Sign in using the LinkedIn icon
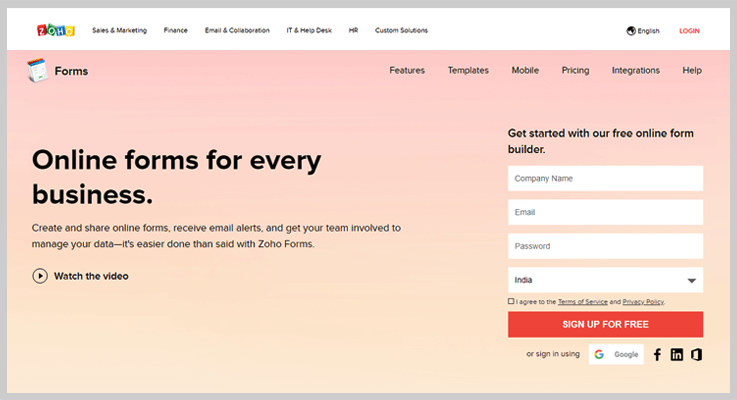737x400 pixels. click(677, 354)
